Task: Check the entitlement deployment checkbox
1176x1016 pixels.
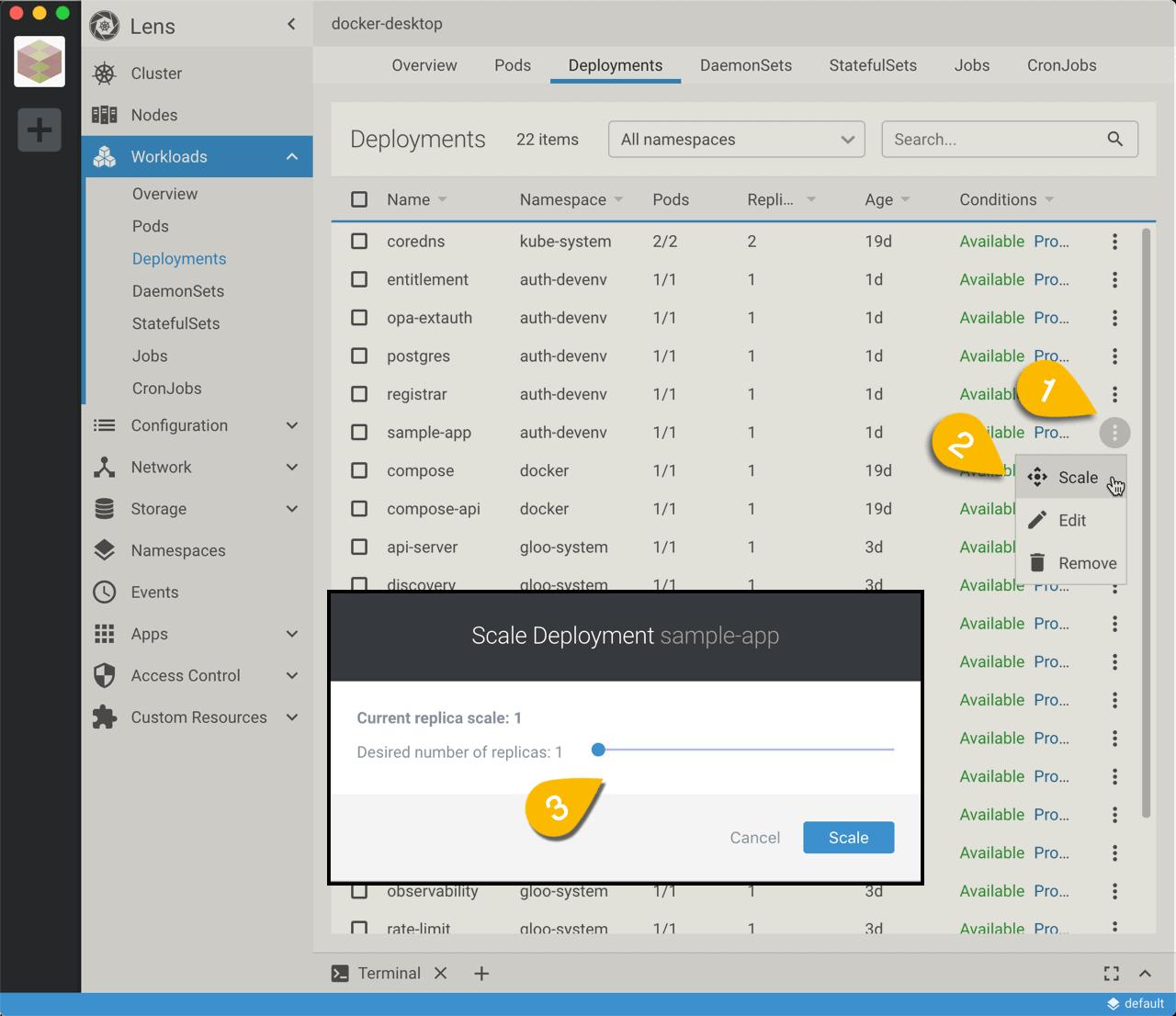Action: [x=359, y=279]
